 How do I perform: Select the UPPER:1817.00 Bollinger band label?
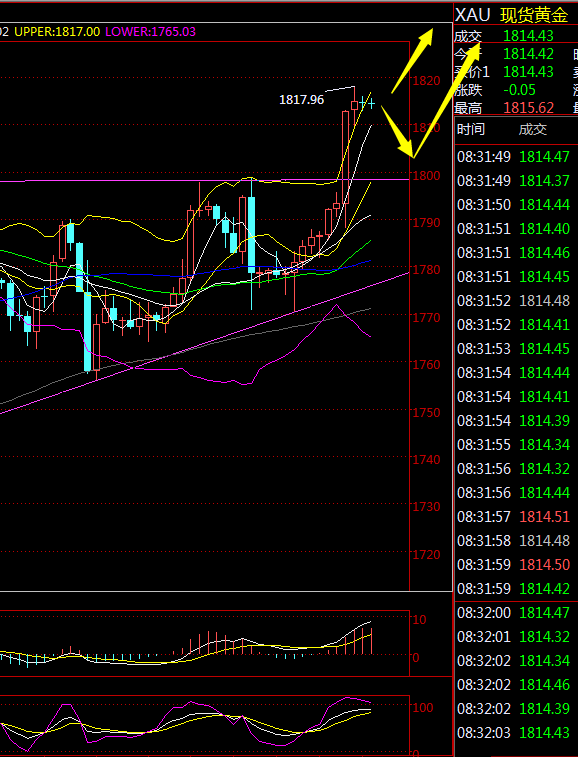coord(57,32)
